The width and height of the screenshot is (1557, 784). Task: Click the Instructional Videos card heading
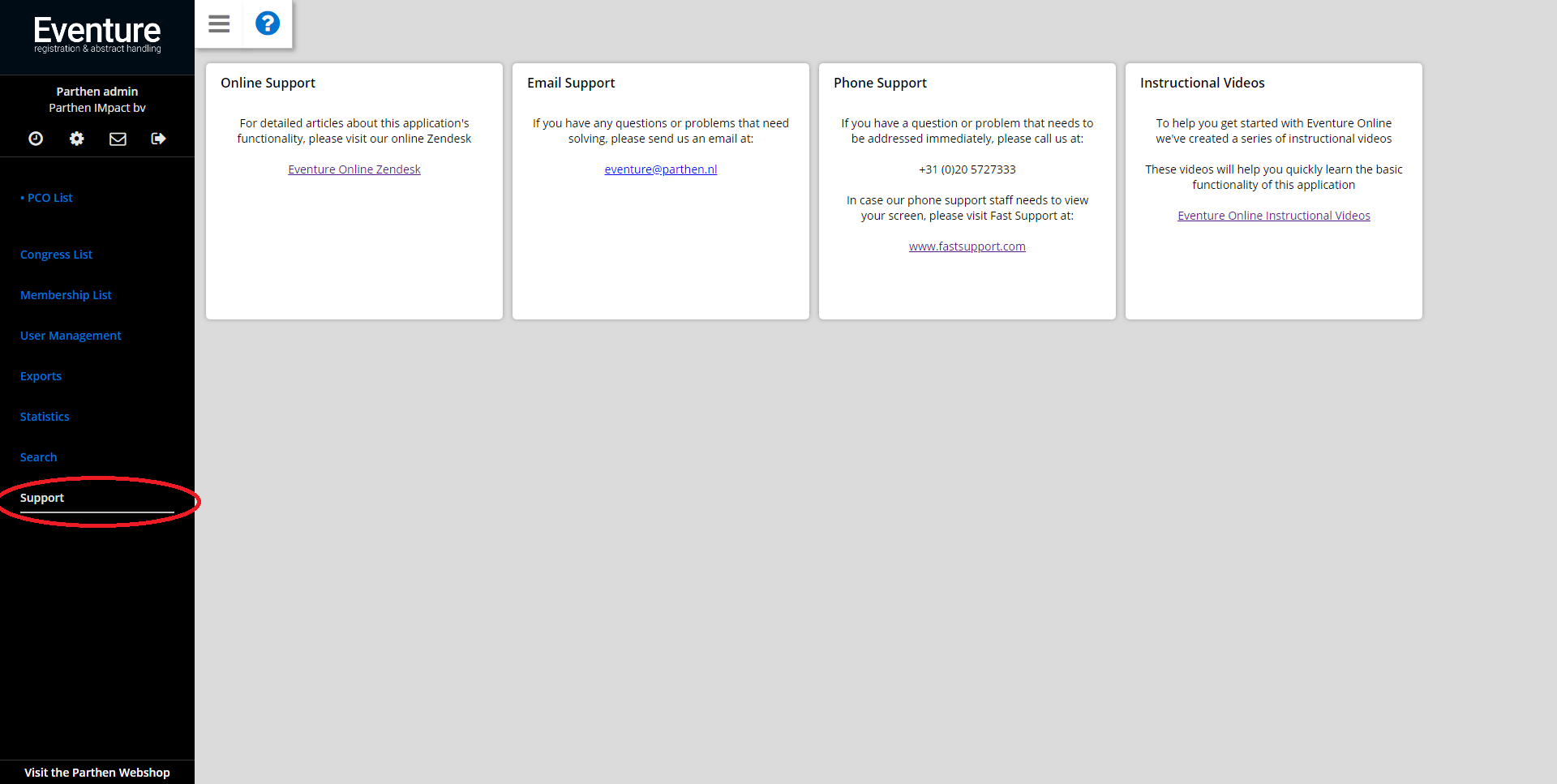[1202, 83]
